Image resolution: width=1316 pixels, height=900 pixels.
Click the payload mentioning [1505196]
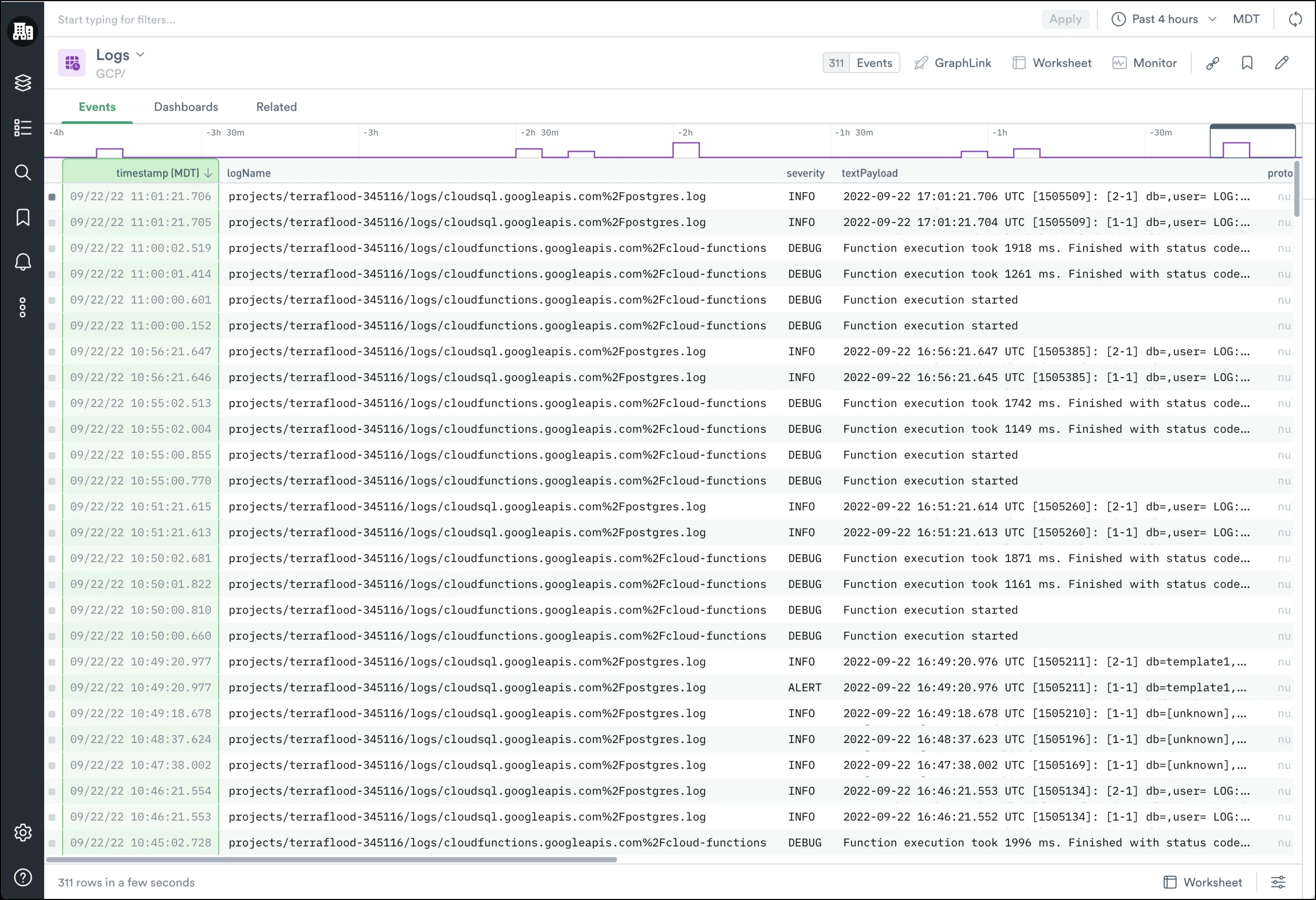point(1045,739)
